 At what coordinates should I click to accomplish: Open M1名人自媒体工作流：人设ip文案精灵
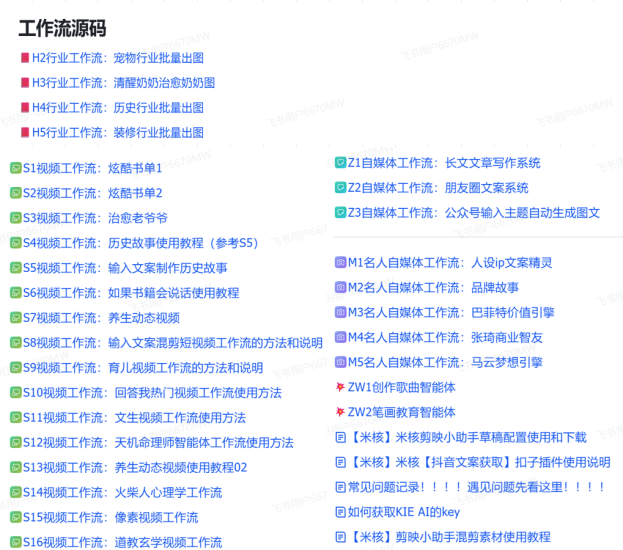point(450,263)
